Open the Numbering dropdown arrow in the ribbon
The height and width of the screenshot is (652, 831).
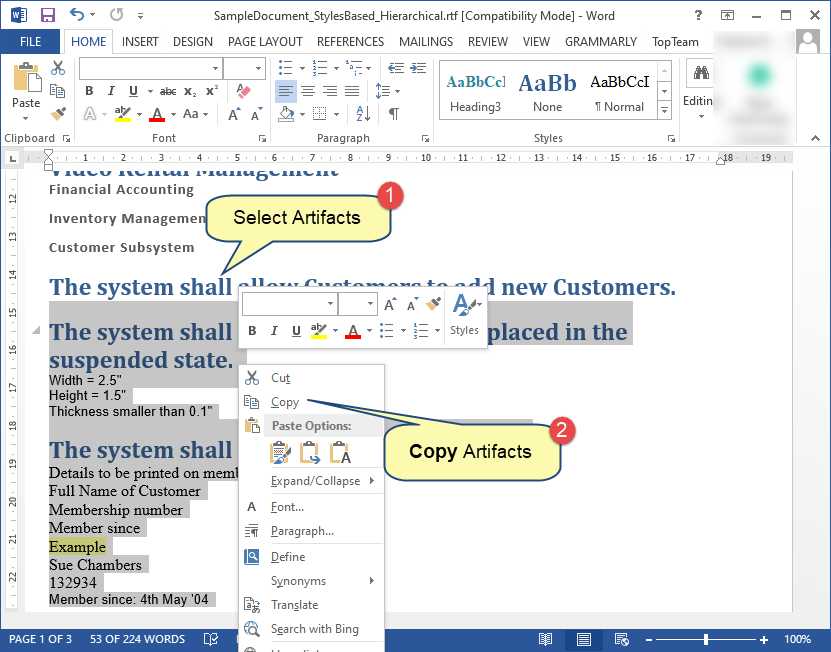click(336, 68)
